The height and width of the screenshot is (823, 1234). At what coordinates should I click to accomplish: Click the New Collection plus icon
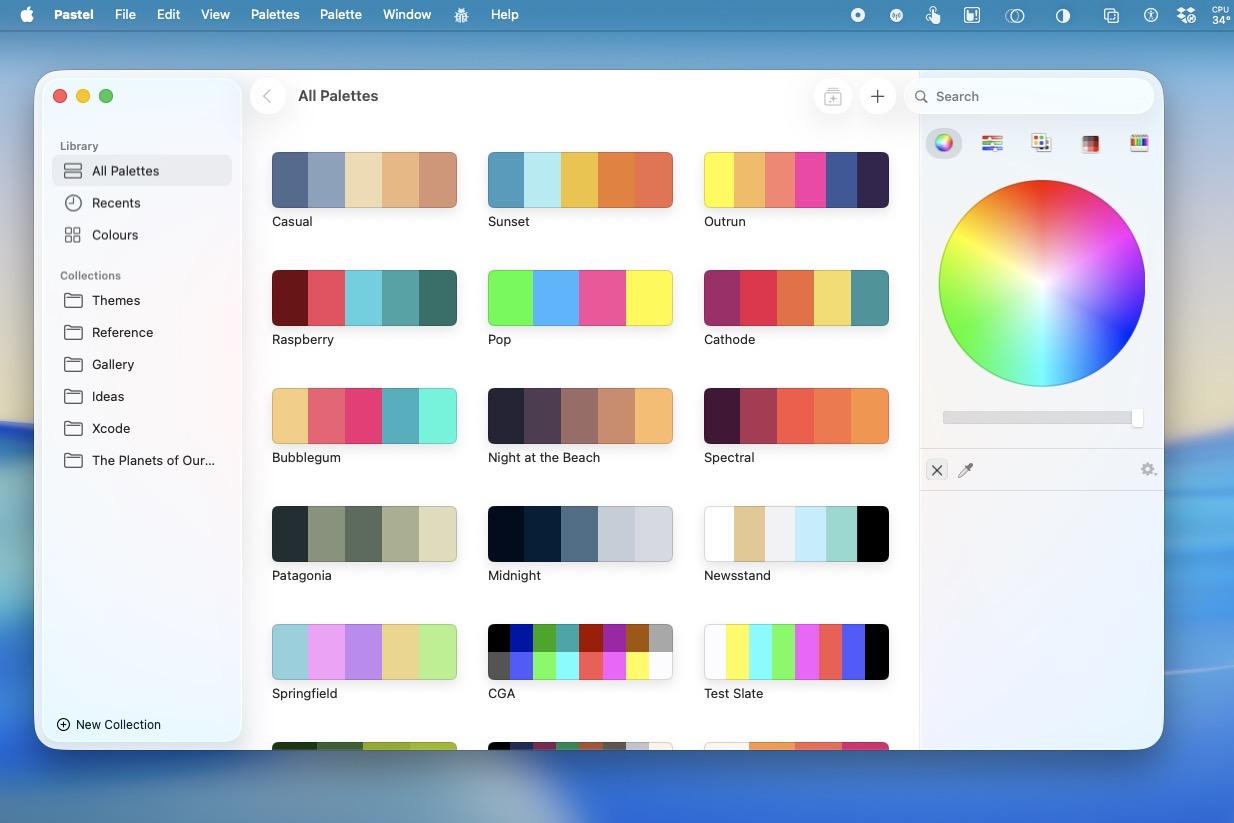(63, 724)
